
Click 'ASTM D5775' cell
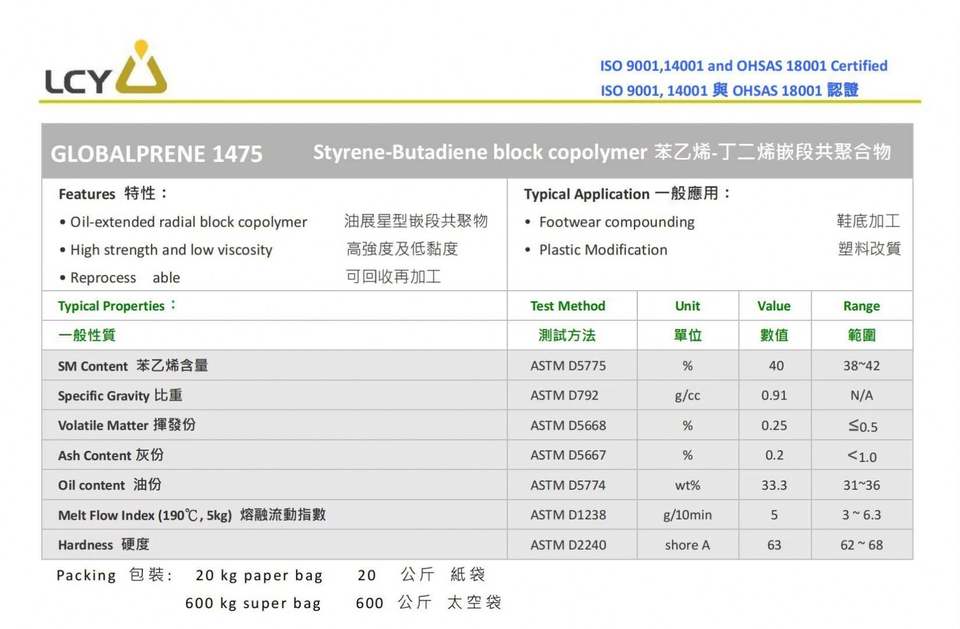point(568,366)
